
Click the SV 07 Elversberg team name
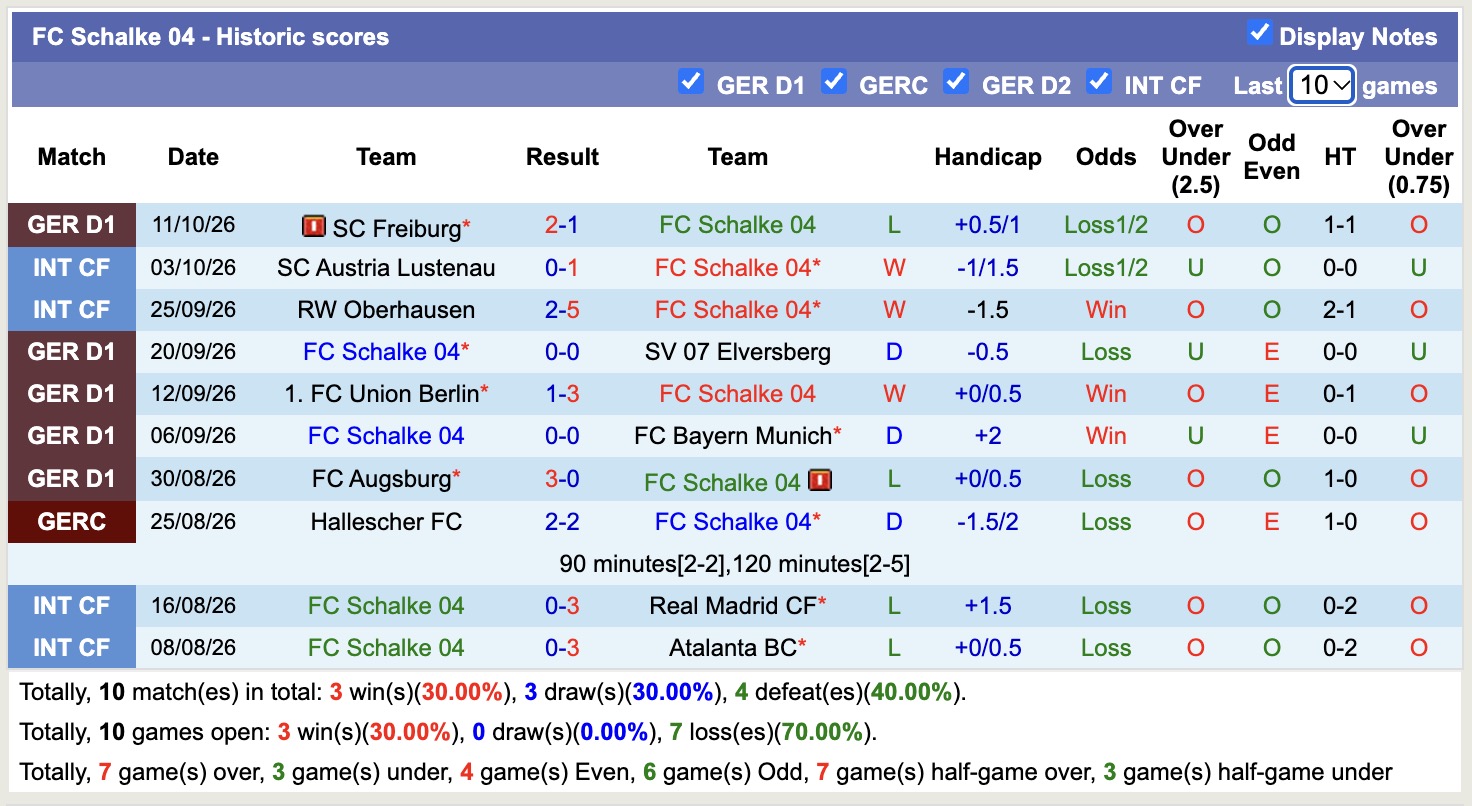coord(738,352)
